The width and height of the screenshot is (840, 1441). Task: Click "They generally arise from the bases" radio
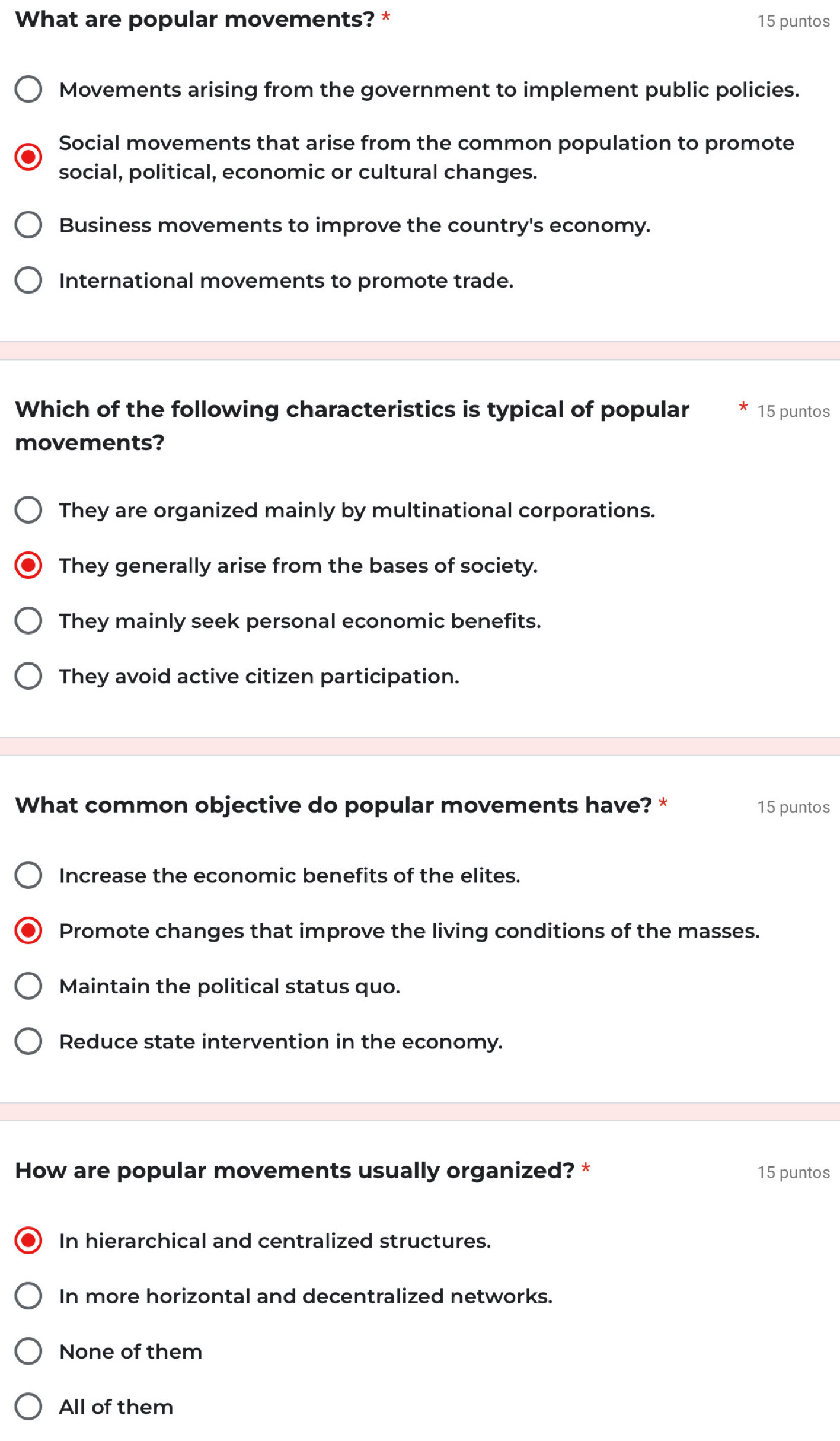[28, 565]
